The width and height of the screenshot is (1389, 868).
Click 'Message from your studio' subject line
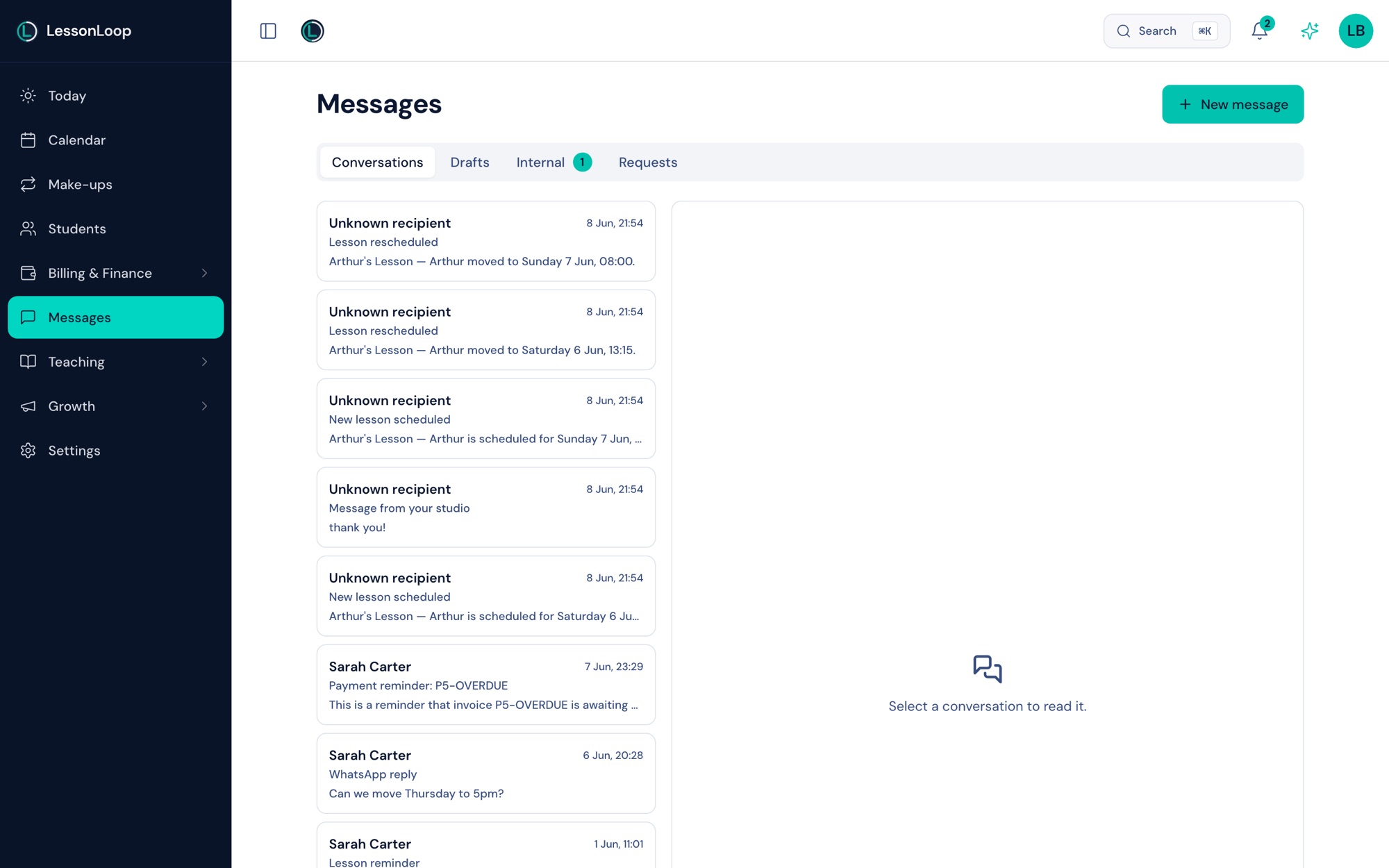(399, 508)
